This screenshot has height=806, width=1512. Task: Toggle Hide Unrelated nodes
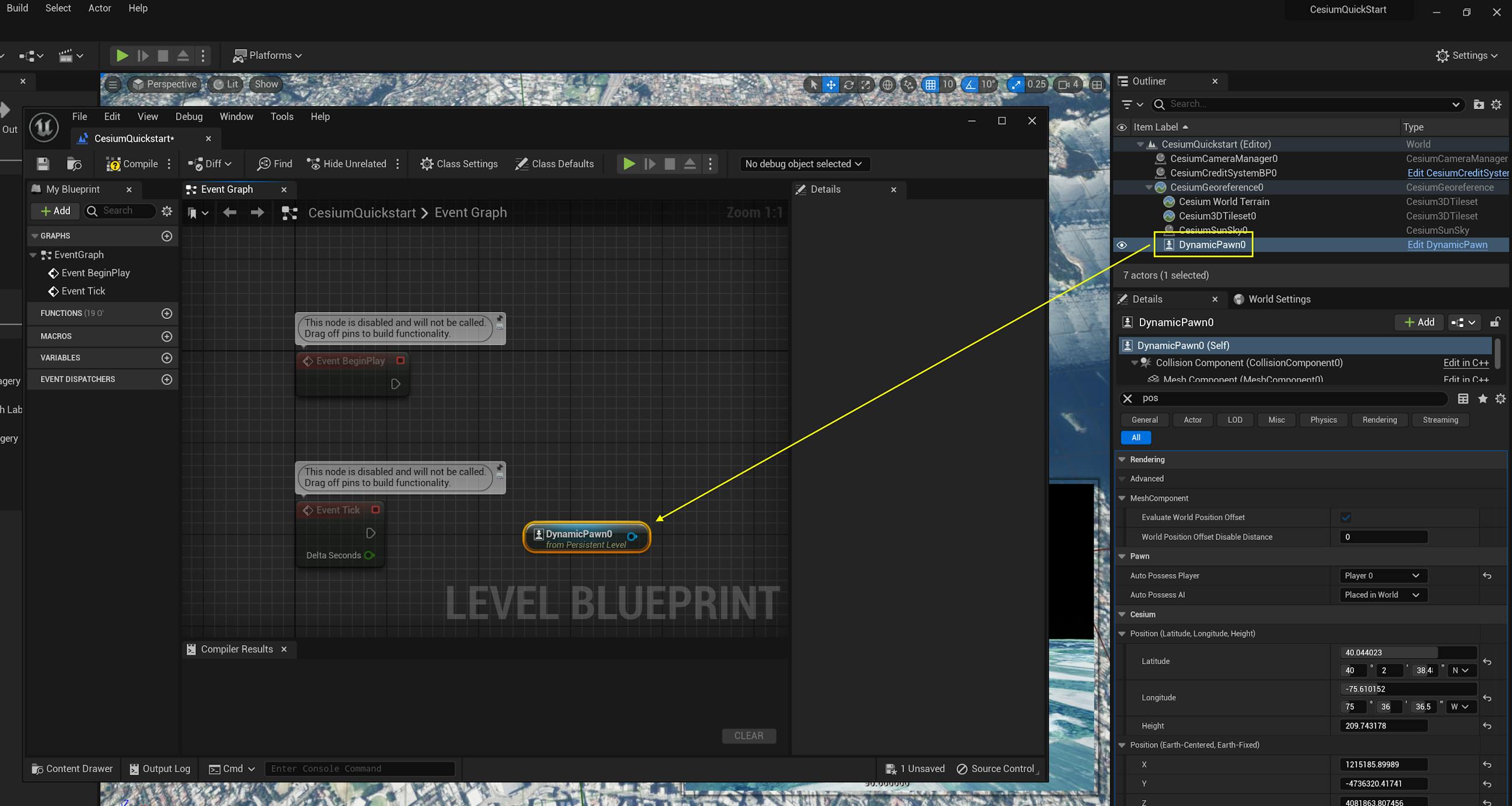coord(346,164)
